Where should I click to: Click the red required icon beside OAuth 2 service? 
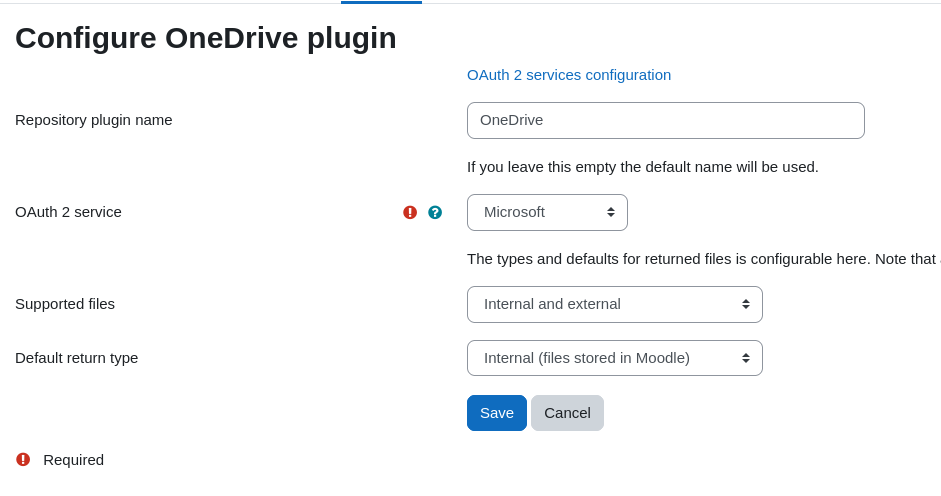410,213
